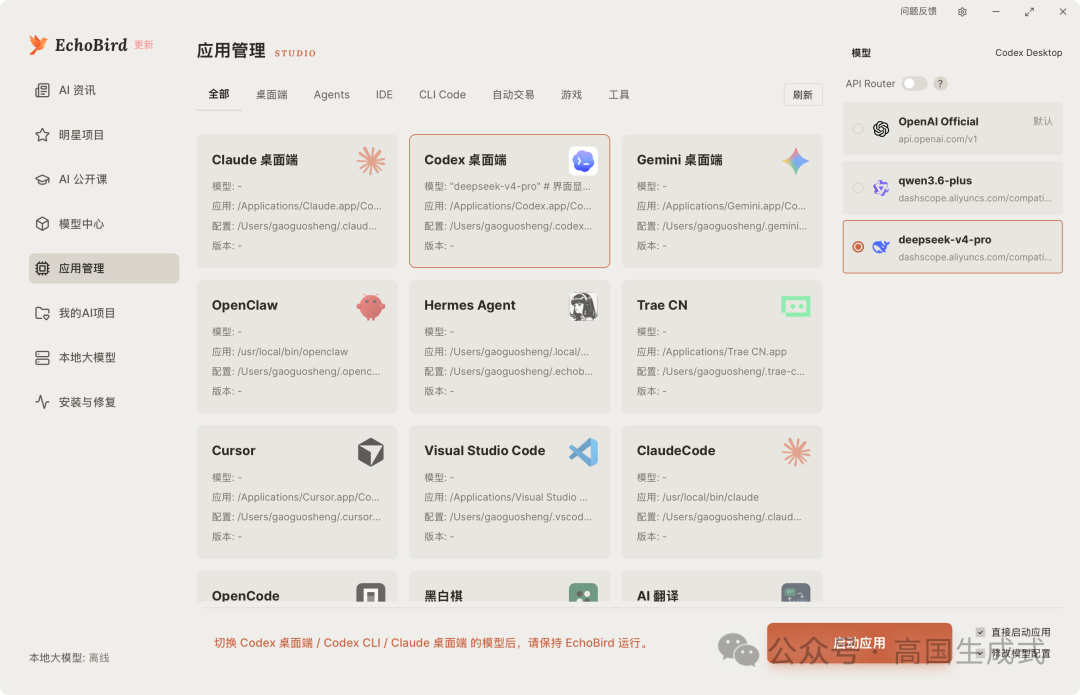
Task: Select the Visual Studio Code card title
Action: 485,450
